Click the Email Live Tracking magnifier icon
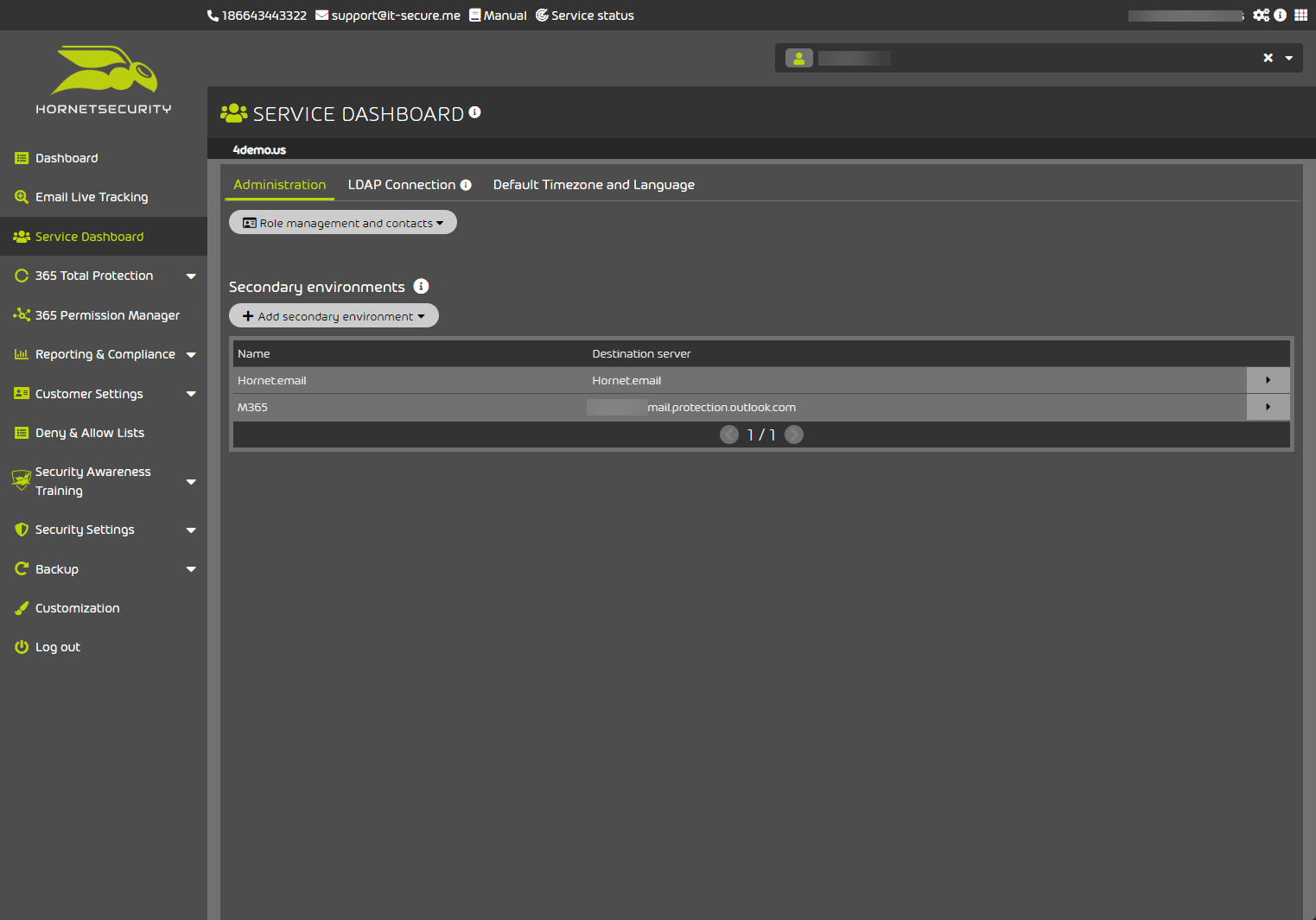Image resolution: width=1316 pixels, height=920 pixels. [22, 197]
